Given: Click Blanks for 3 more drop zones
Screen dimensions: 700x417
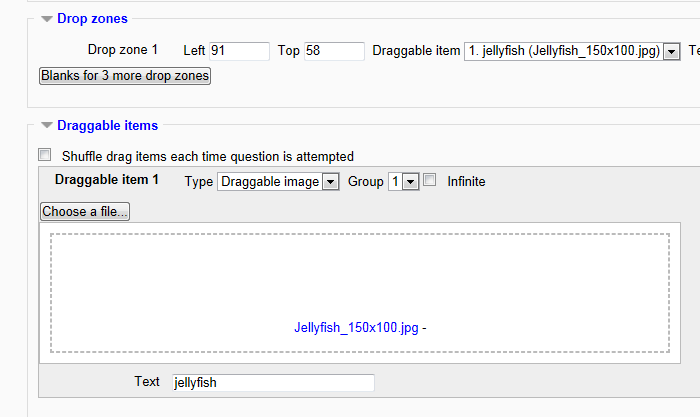Looking at the screenshot, I should click(x=125, y=76).
